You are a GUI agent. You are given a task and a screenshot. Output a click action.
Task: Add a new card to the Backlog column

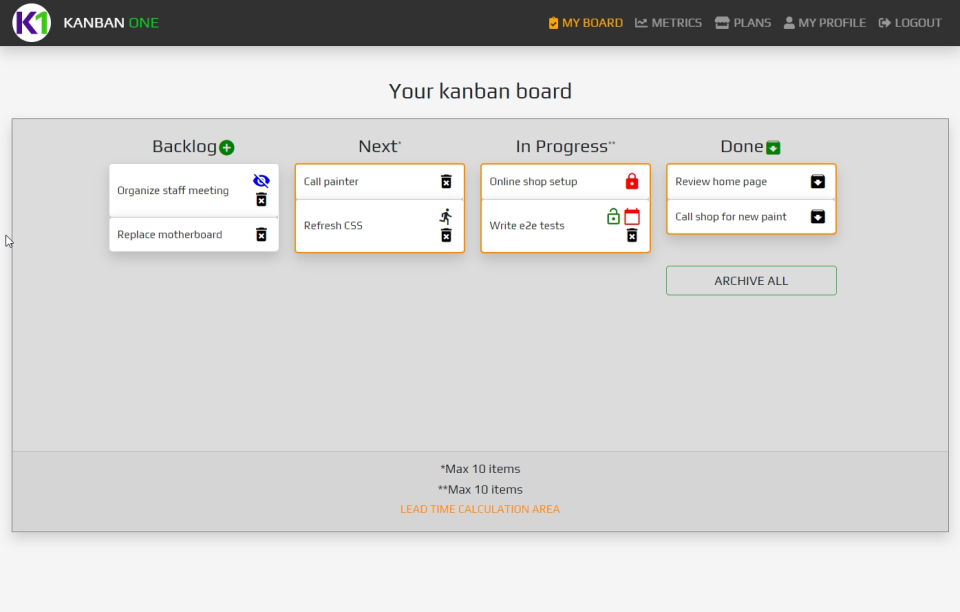point(226,146)
